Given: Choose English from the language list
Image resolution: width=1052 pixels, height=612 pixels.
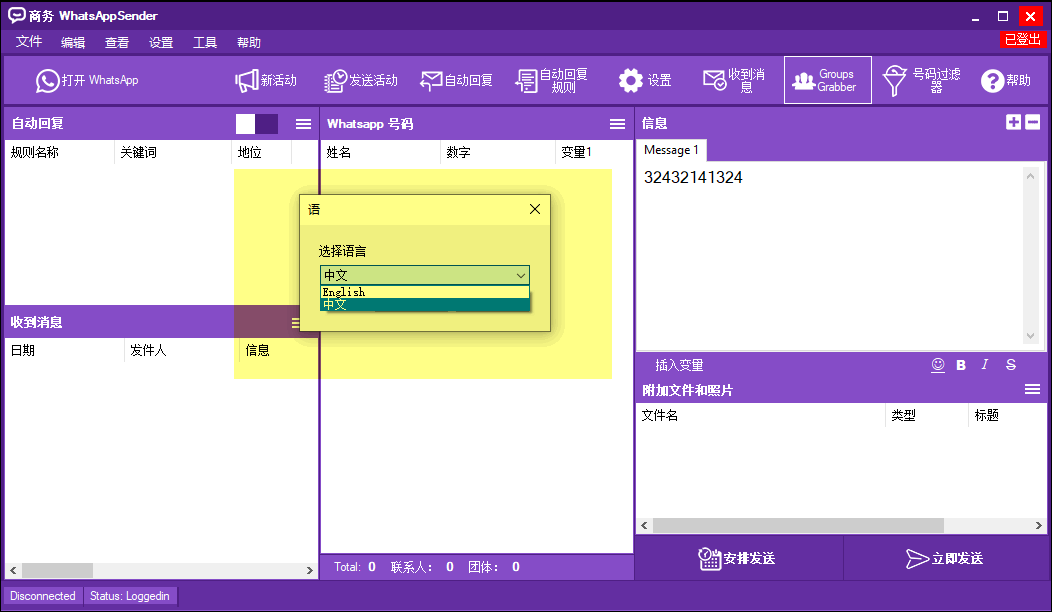Looking at the screenshot, I should pos(425,292).
